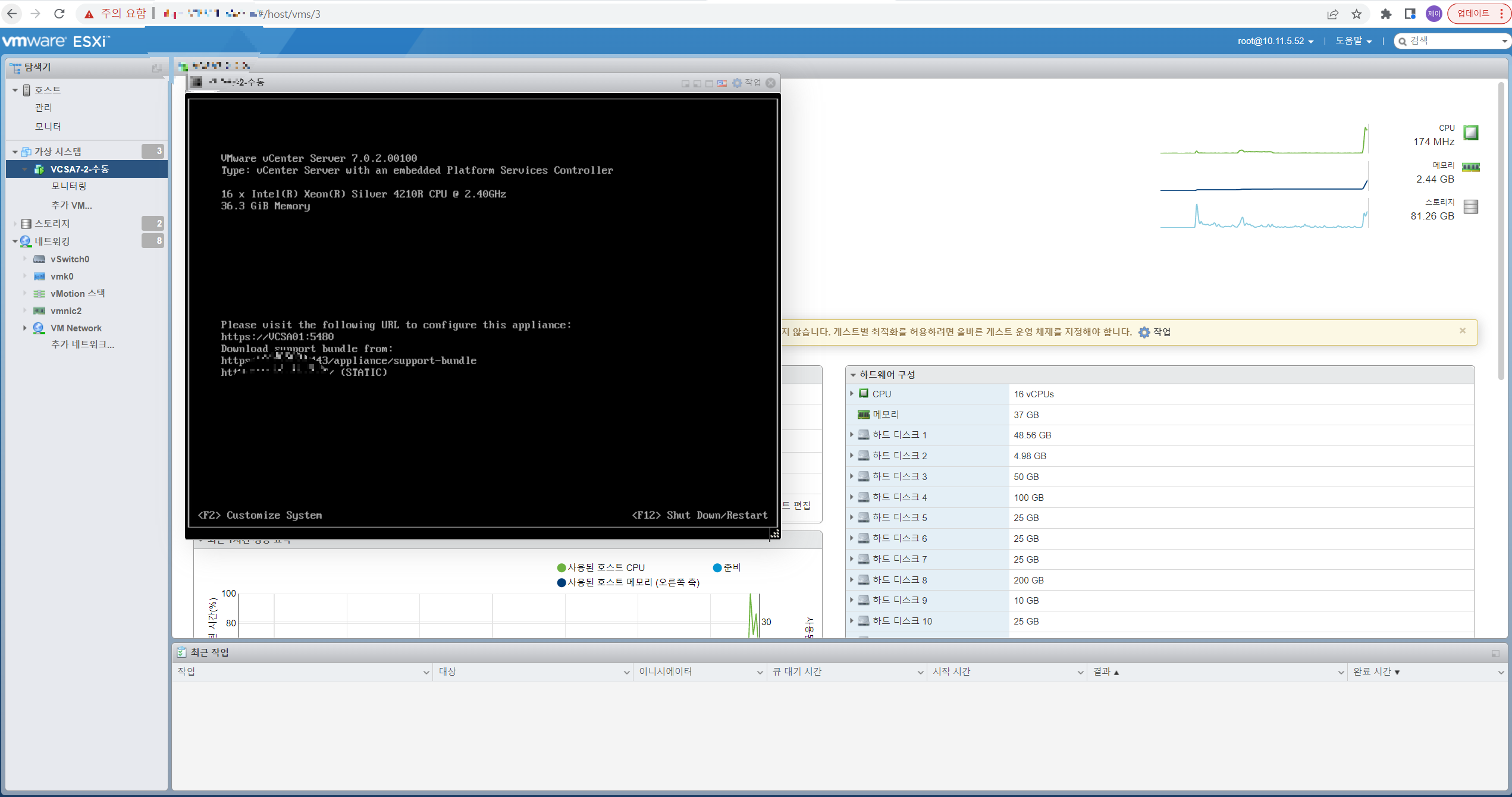
Task: Click 추가 네트워크... in navigator
Action: coord(83,344)
